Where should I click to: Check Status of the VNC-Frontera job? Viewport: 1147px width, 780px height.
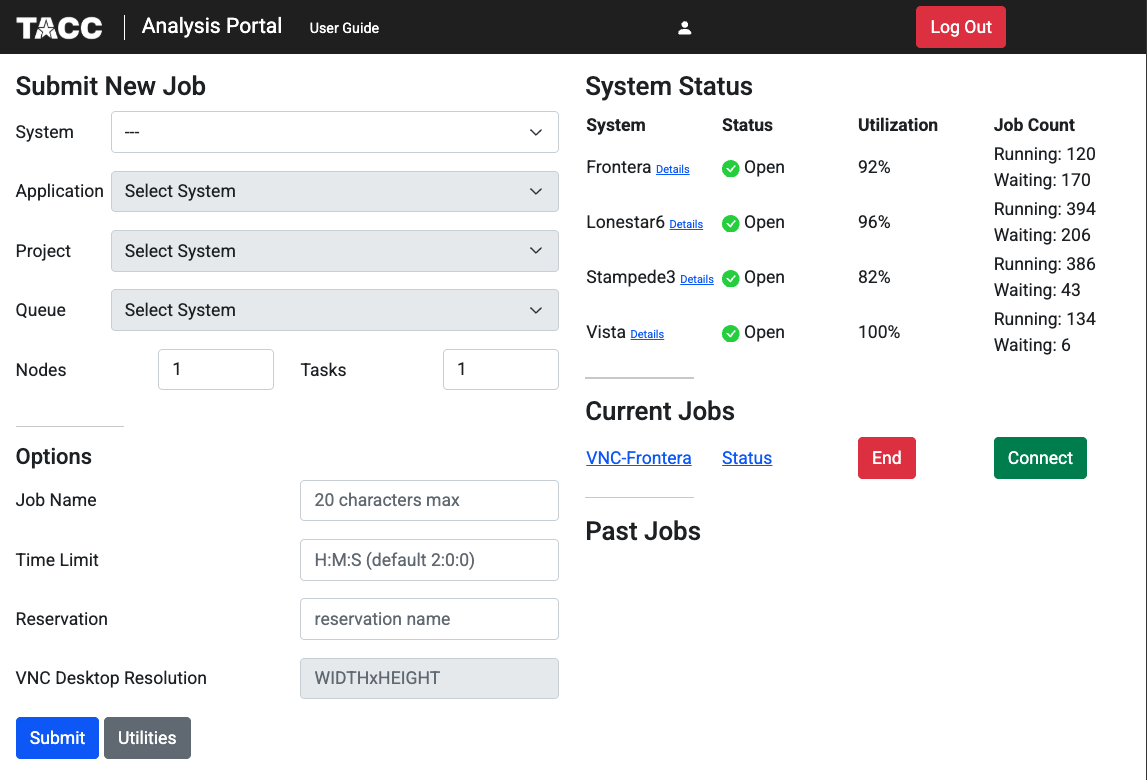pos(746,458)
